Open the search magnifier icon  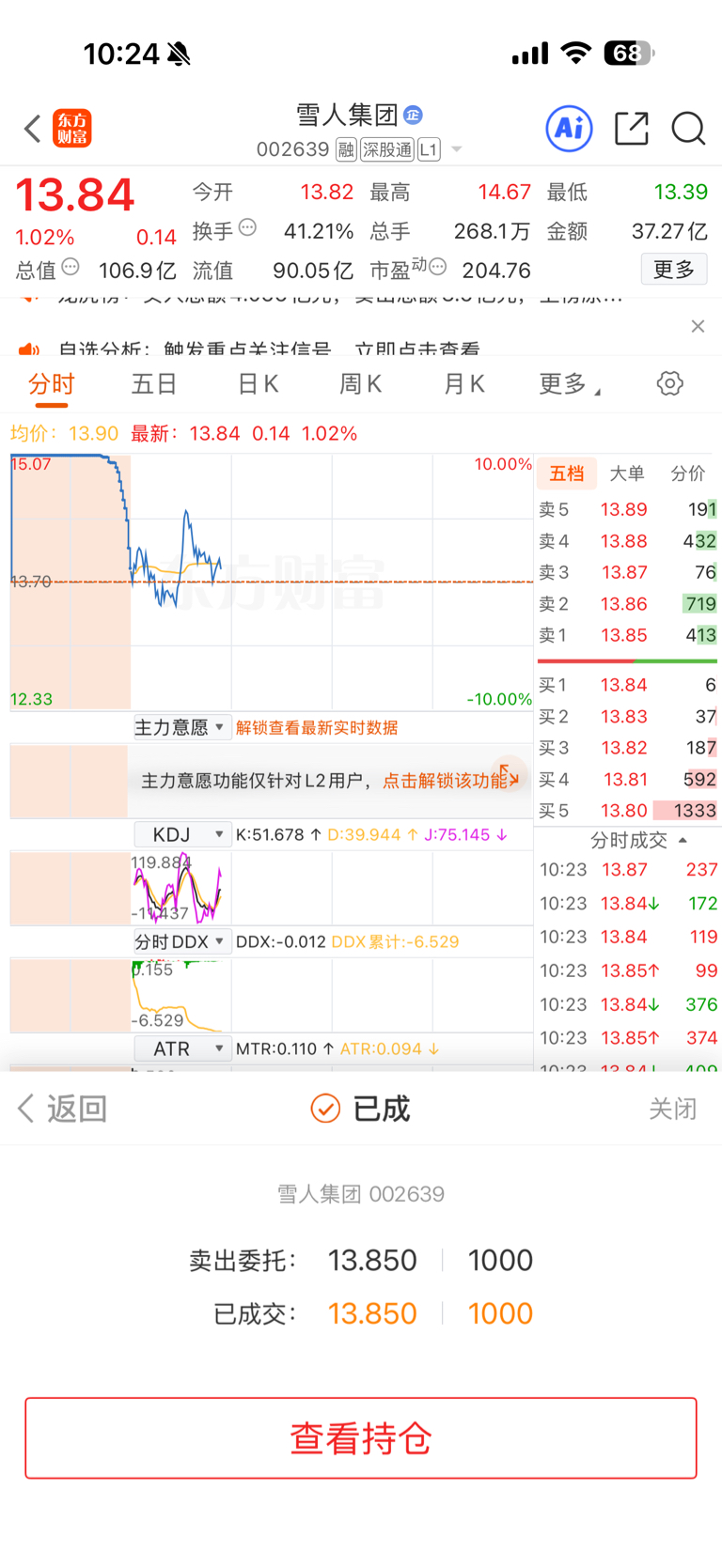(688, 129)
